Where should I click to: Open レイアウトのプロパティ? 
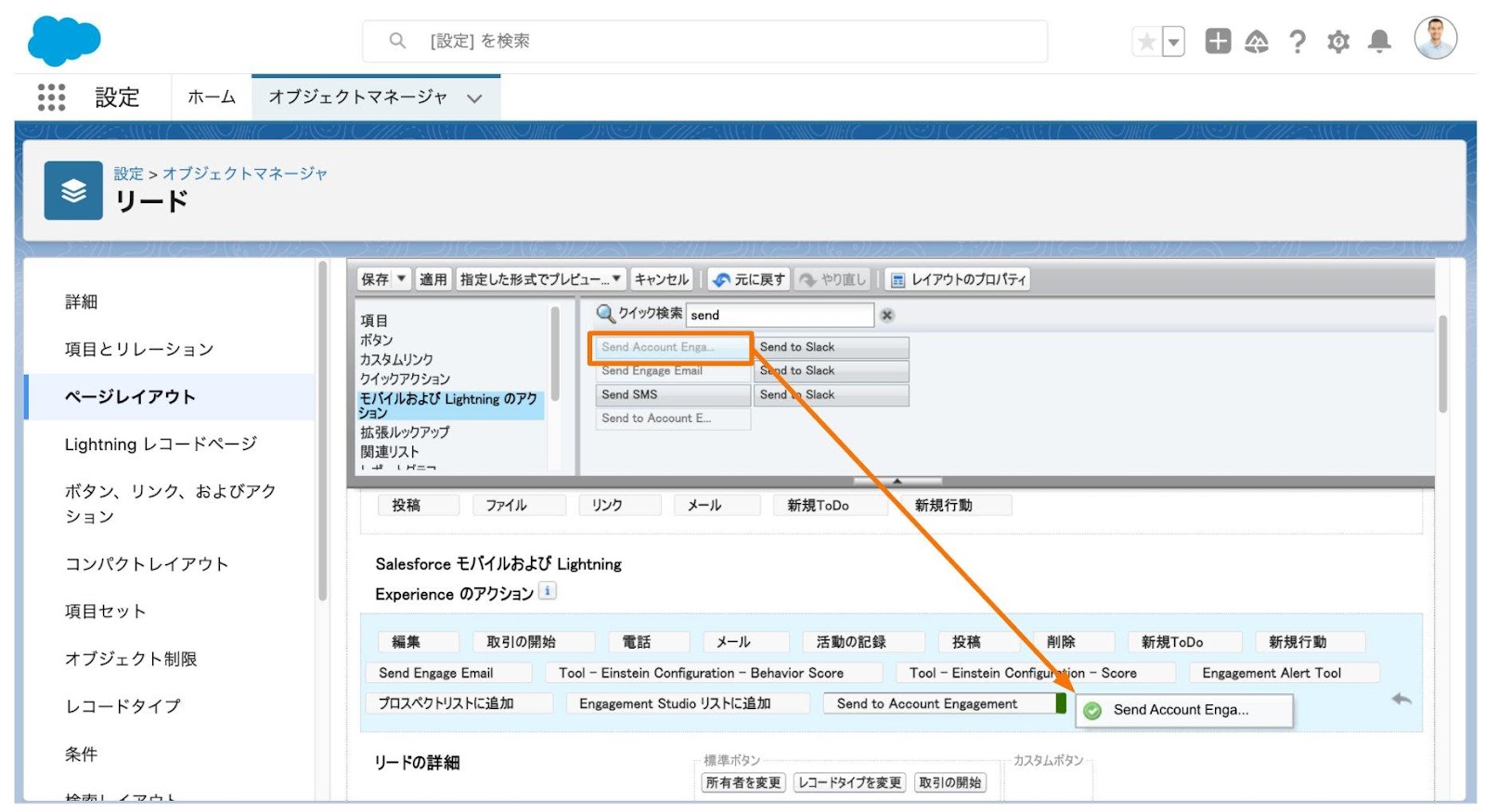(x=958, y=279)
